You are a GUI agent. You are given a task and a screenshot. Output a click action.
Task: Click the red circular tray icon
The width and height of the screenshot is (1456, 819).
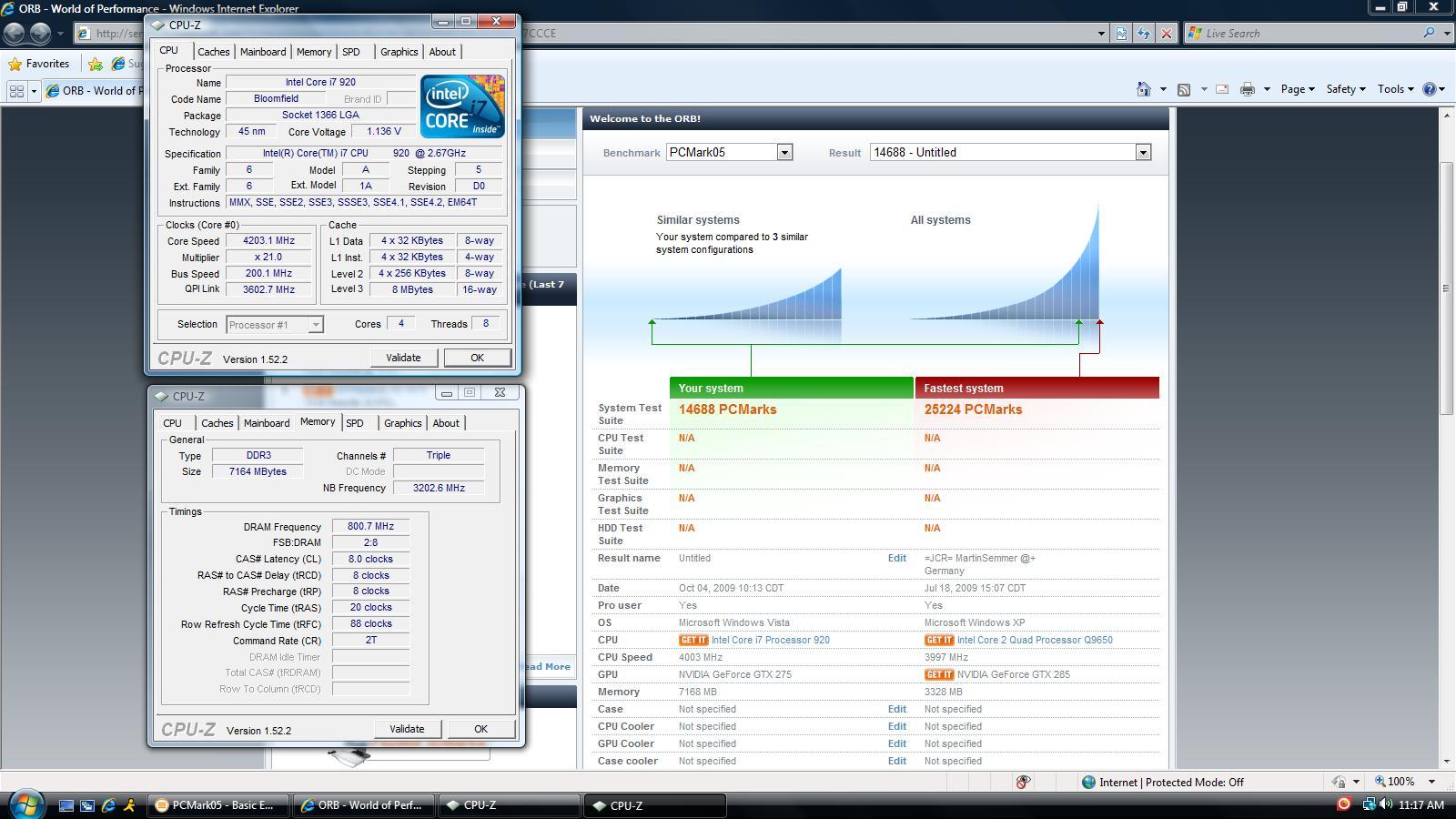[x=1343, y=804]
